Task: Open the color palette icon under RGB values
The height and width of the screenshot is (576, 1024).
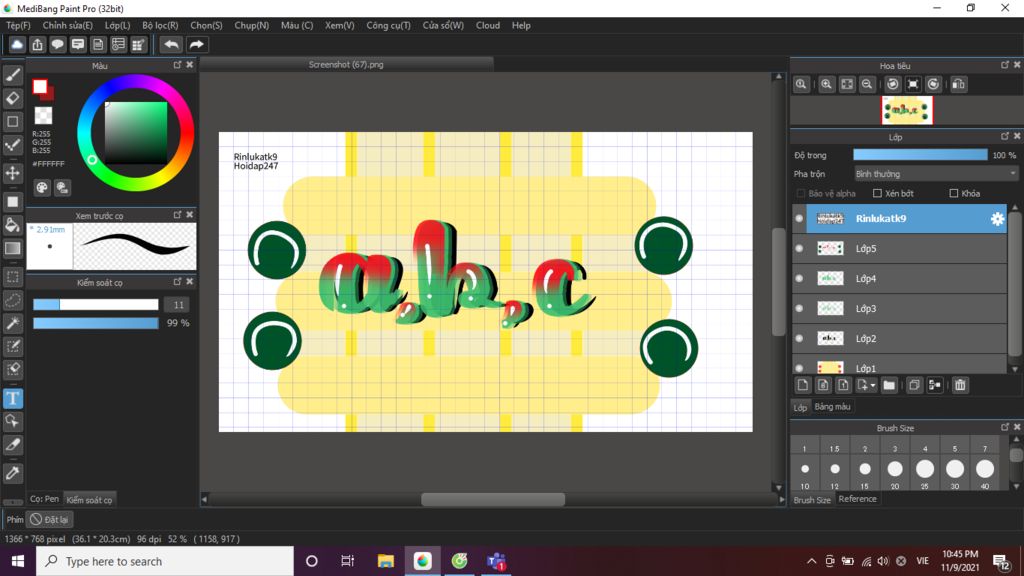Action: [x=42, y=188]
